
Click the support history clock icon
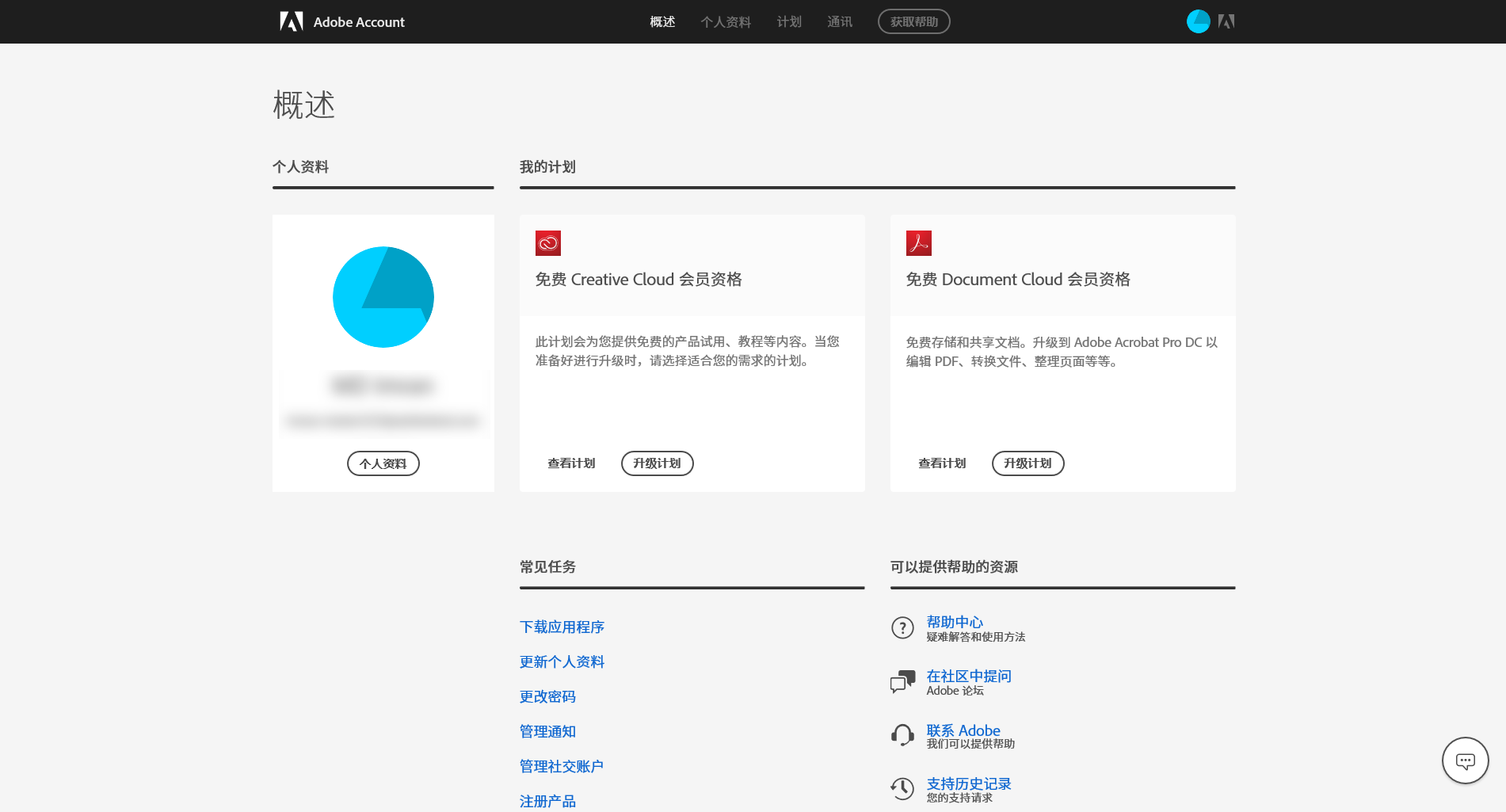coord(902,788)
